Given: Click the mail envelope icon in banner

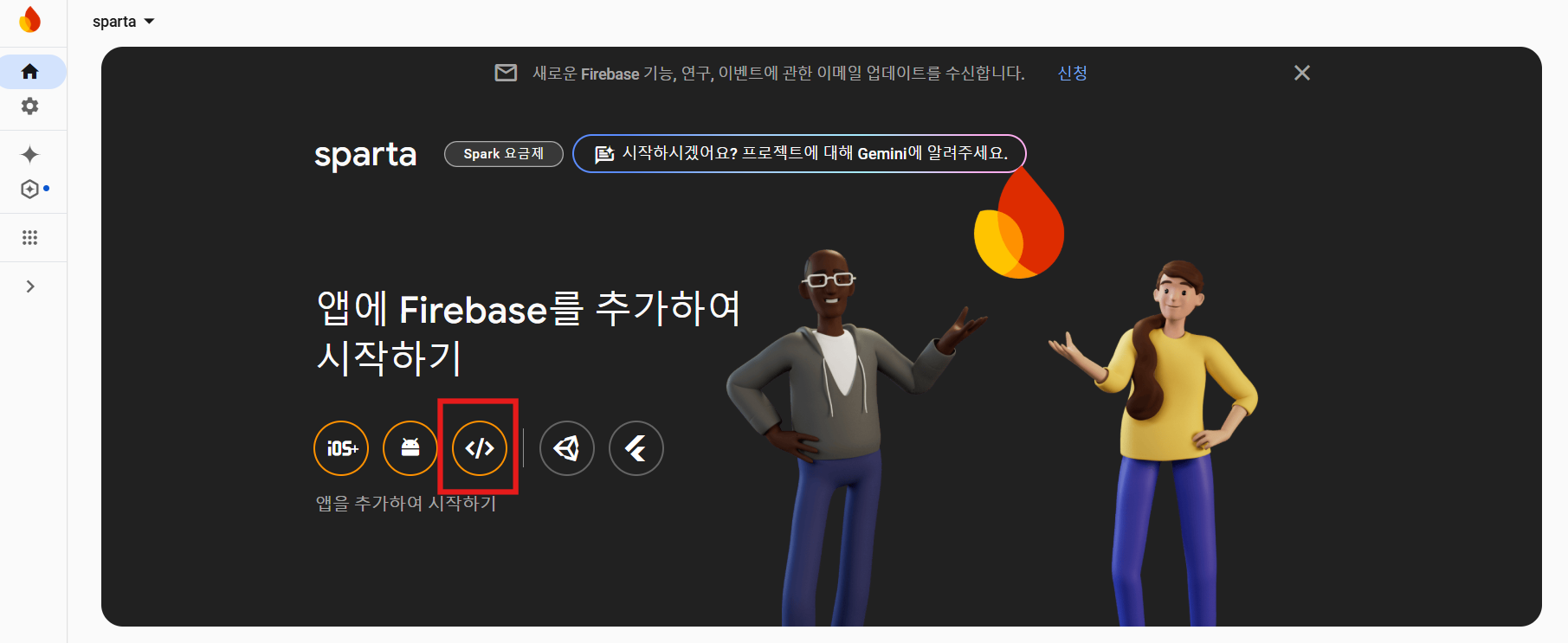Looking at the screenshot, I should point(506,74).
